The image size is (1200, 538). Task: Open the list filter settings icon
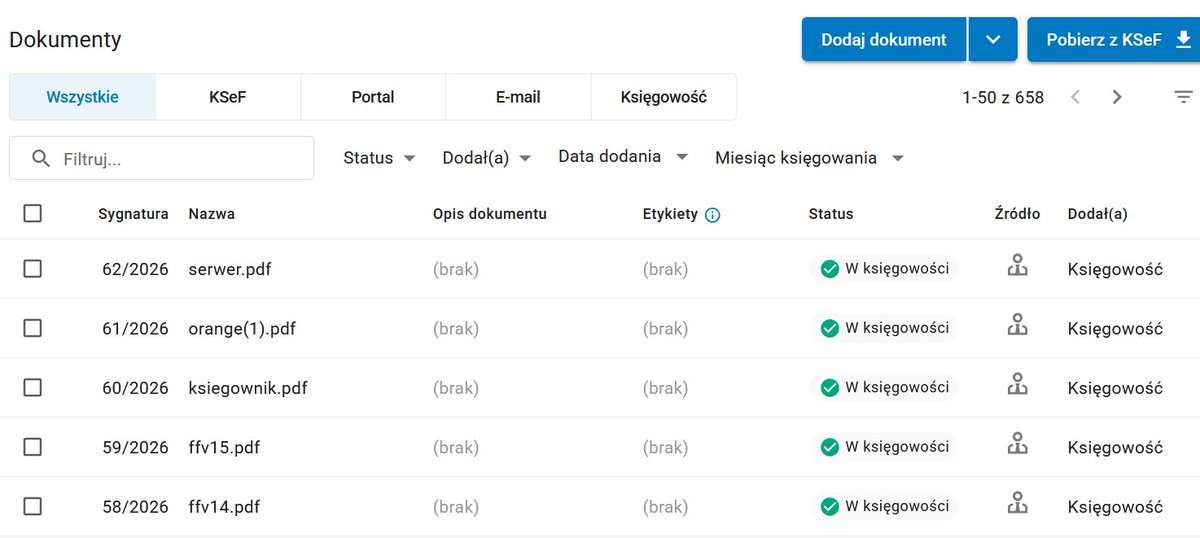1183,97
